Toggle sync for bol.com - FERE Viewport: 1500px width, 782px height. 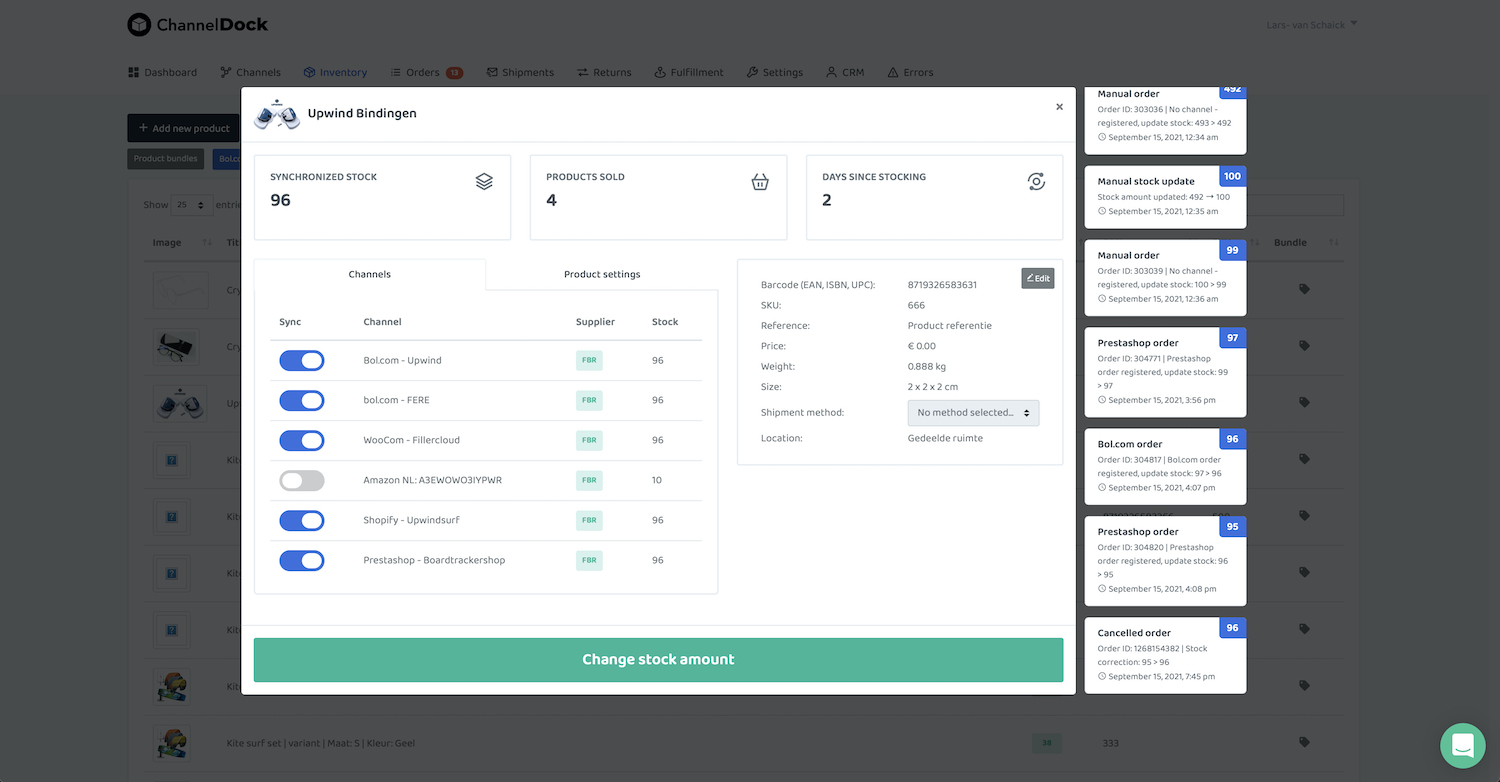[x=302, y=401]
